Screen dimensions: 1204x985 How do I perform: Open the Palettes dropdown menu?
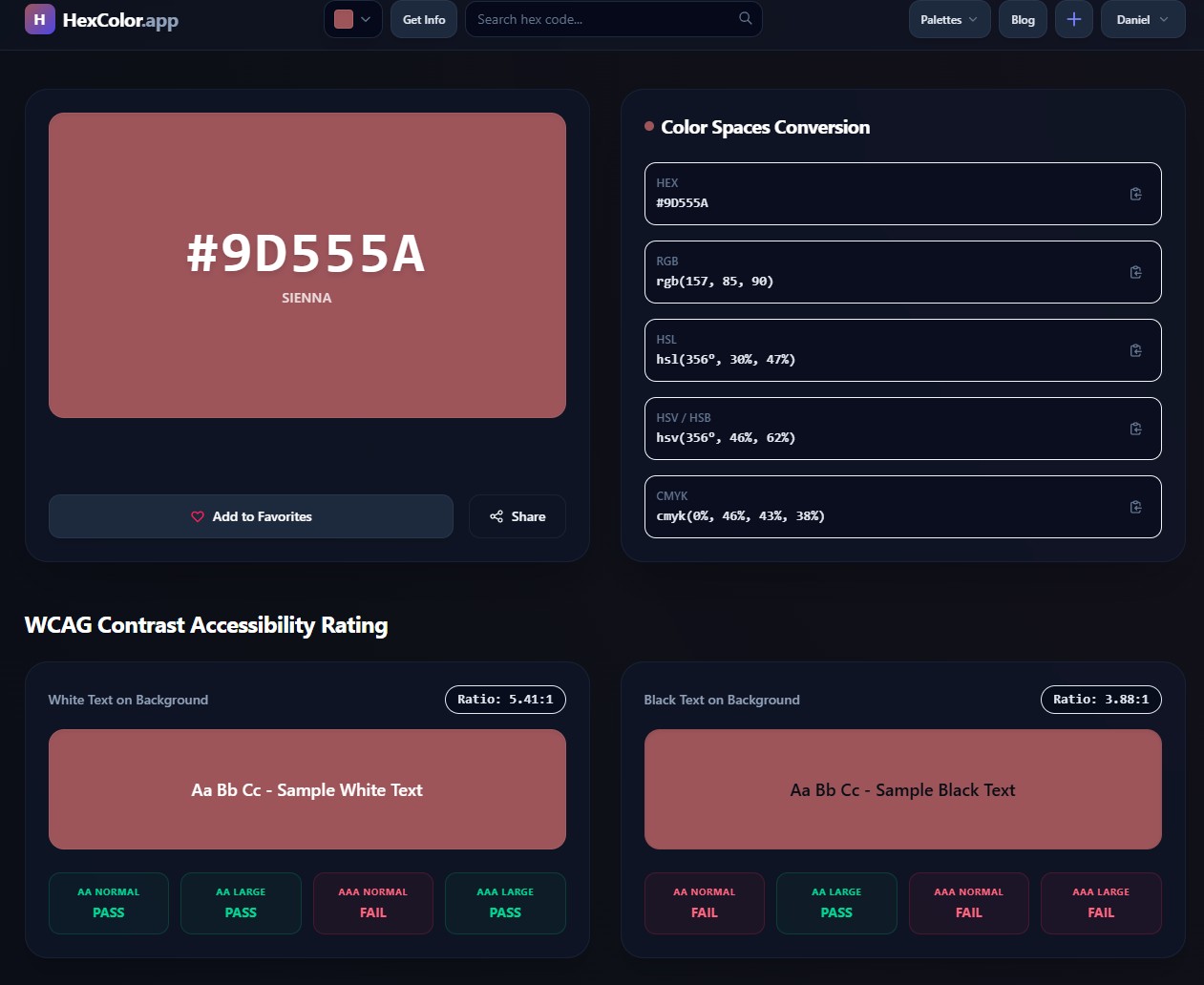click(949, 19)
